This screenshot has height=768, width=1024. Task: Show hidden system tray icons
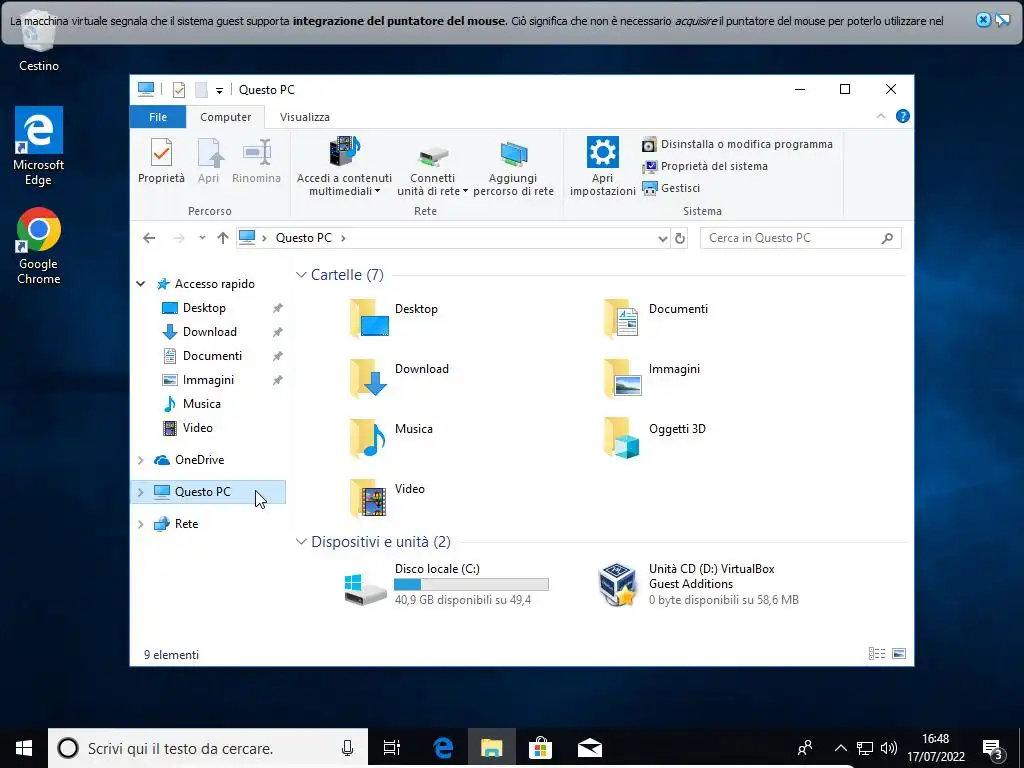tap(840, 748)
